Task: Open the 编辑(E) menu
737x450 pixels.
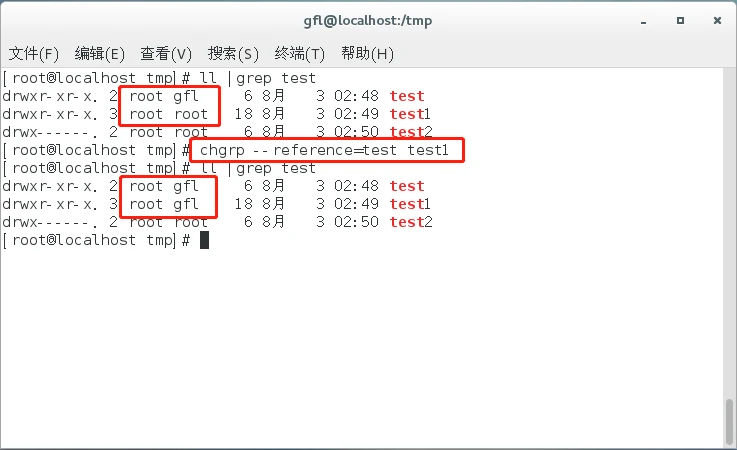Action: pos(100,53)
